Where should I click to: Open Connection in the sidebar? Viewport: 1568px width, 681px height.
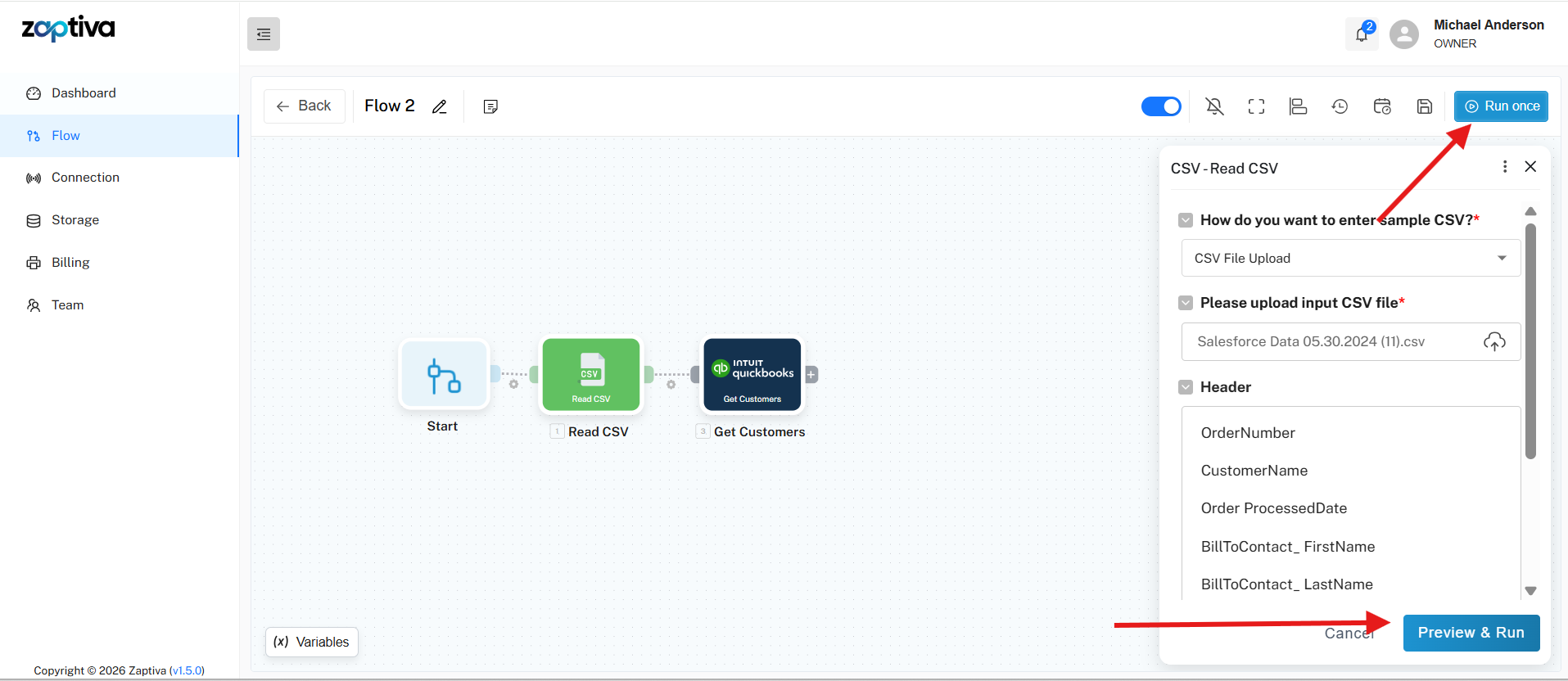coord(85,178)
